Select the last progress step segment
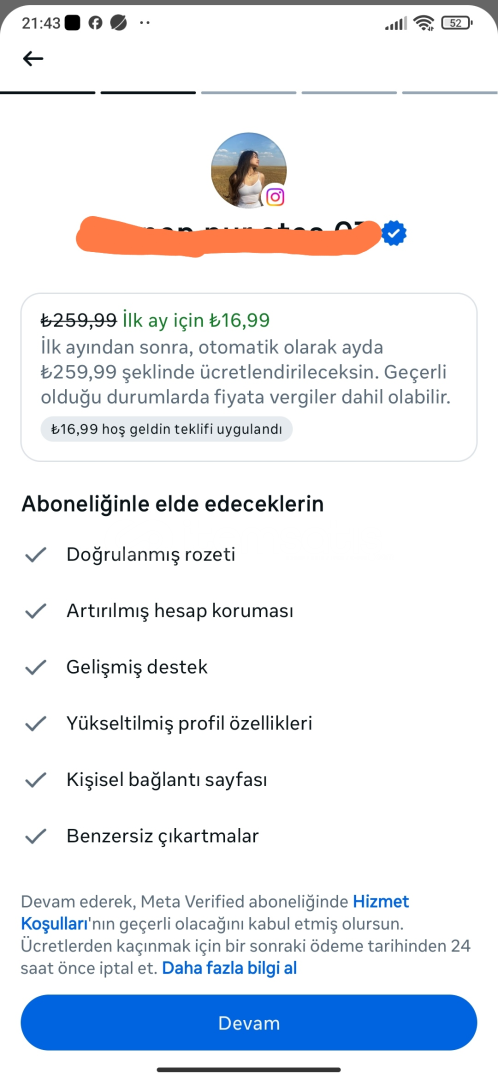This screenshot has width=498, height=1080. pos(450,92)
